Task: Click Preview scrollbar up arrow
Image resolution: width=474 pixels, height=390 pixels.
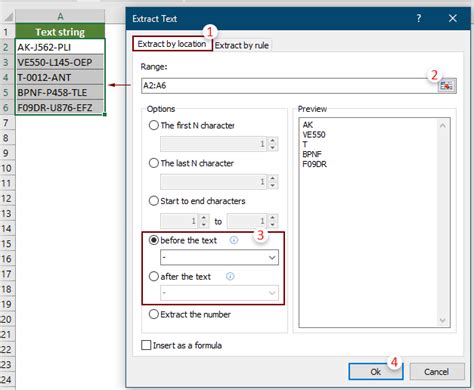Action: click(443, 126)
